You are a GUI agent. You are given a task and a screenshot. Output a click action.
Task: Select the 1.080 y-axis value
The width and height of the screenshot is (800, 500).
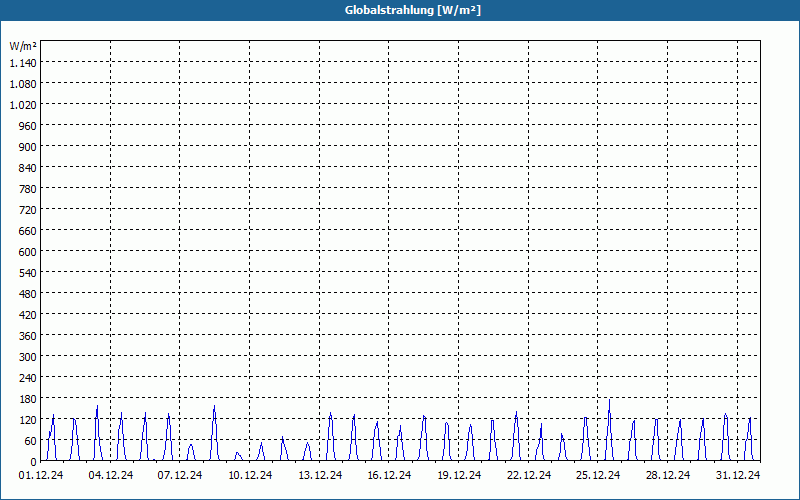pyautogui.click(x=23, y=84)
